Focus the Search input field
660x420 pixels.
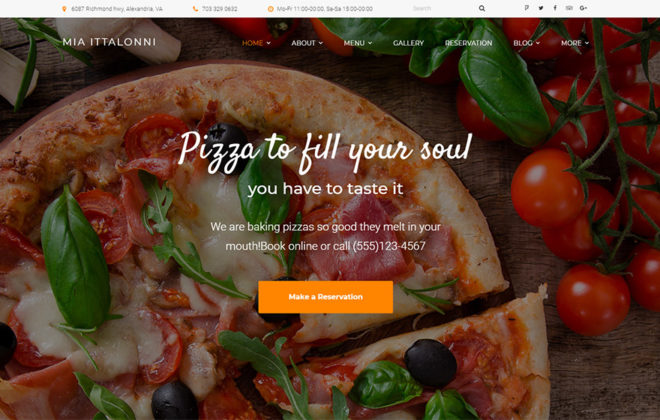(x=442, y=8)
